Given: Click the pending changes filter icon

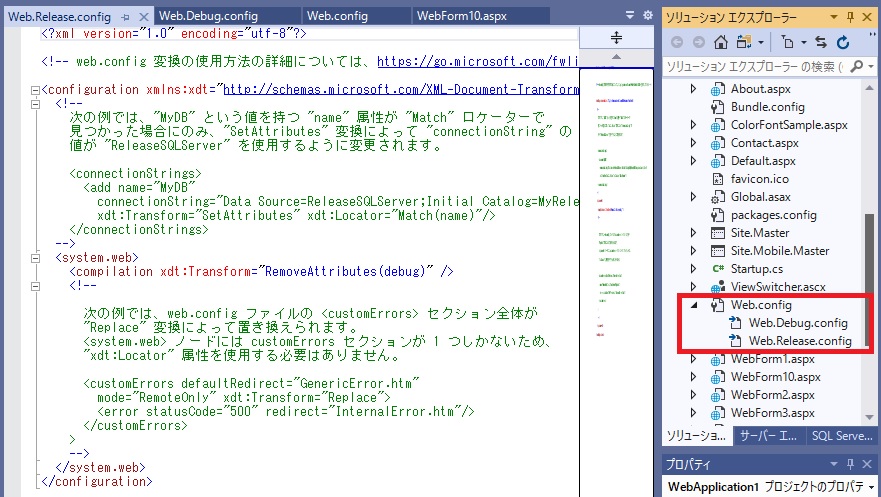Looking at the screenshot, I should (x=788, y=42).
